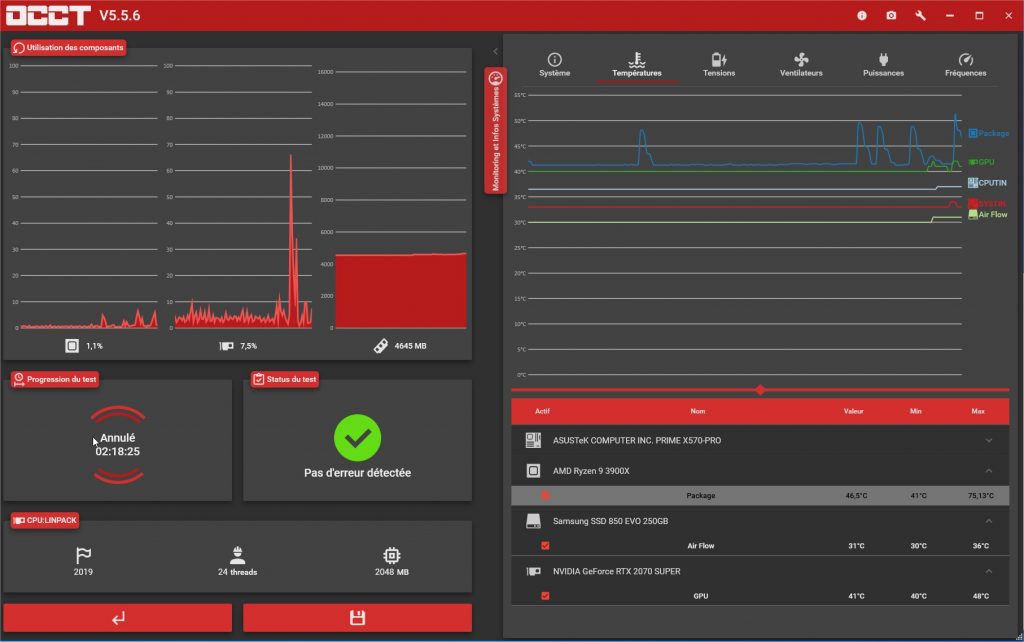Open the Puissances tab
Screen dimensions: 1024x642
coord(884,65)
